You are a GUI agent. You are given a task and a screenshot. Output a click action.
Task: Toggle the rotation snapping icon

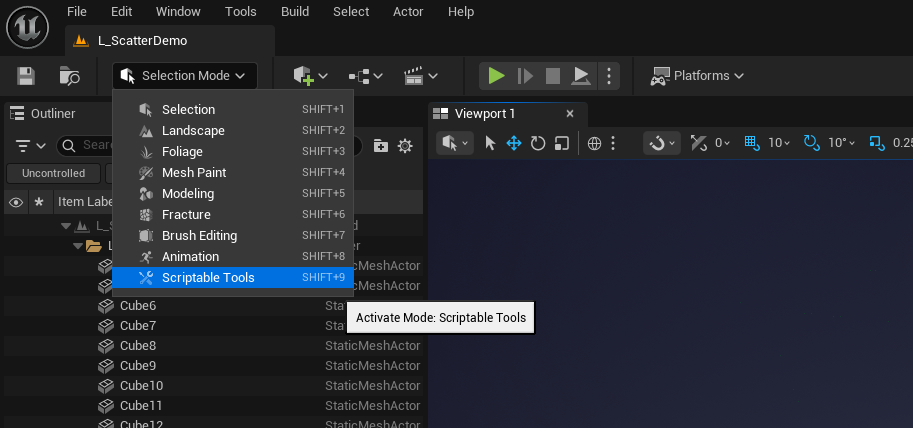pos(812,143)
